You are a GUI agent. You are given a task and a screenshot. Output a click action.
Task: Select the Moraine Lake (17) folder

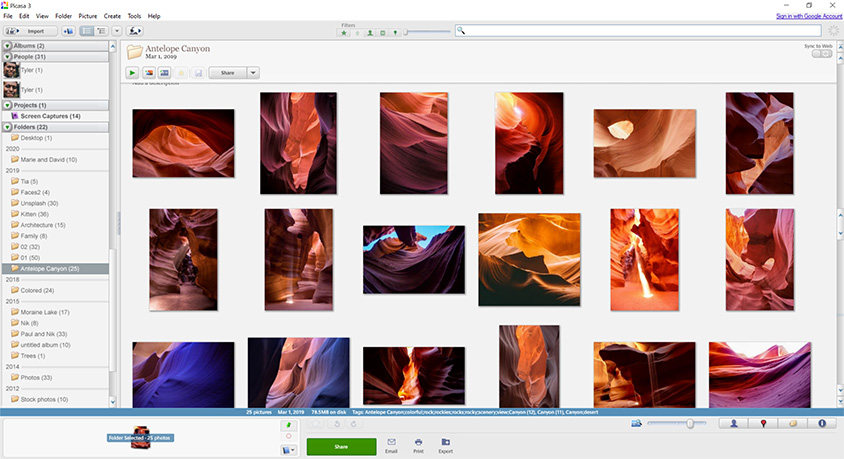click(45, 312)
